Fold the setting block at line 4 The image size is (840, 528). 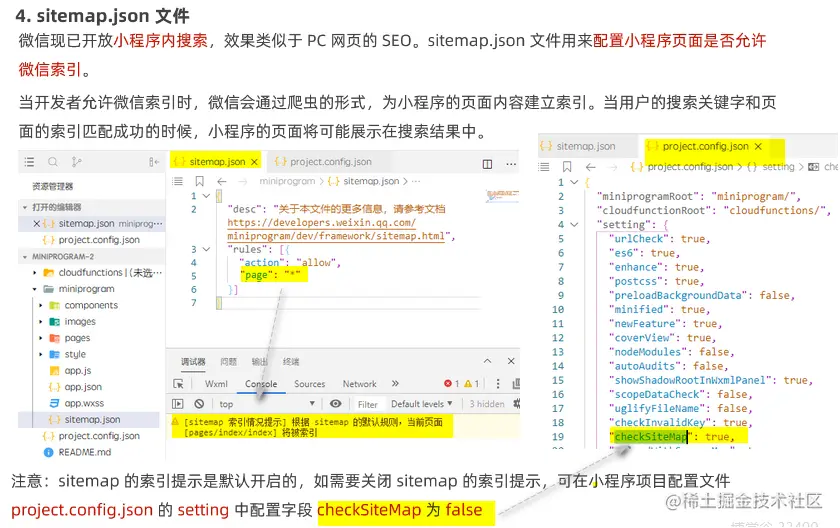coord(574,224)
